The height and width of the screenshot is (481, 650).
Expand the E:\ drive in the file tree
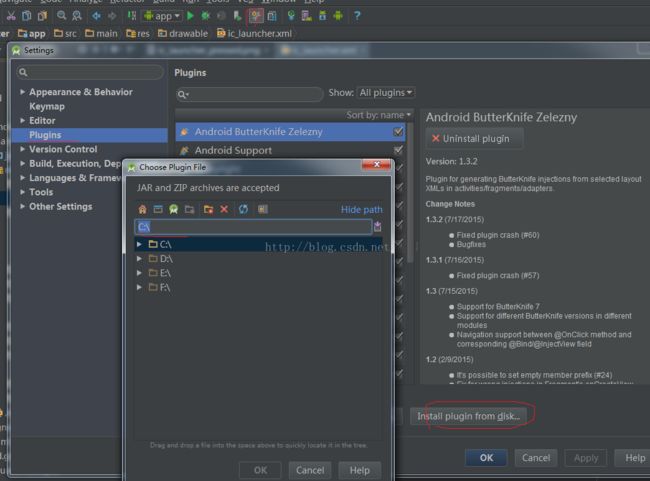tap(139, 273)
